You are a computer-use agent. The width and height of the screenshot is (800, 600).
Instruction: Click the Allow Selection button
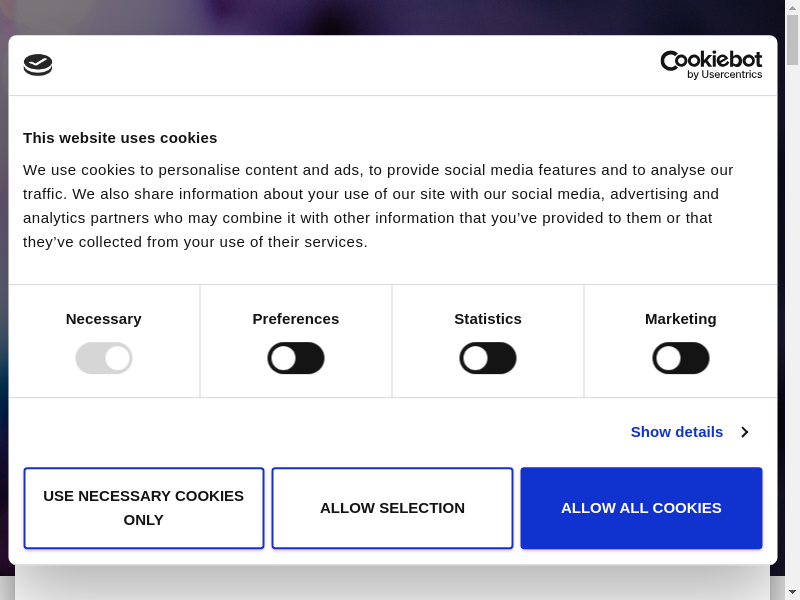pyautogui.click(x=392, y=508)
